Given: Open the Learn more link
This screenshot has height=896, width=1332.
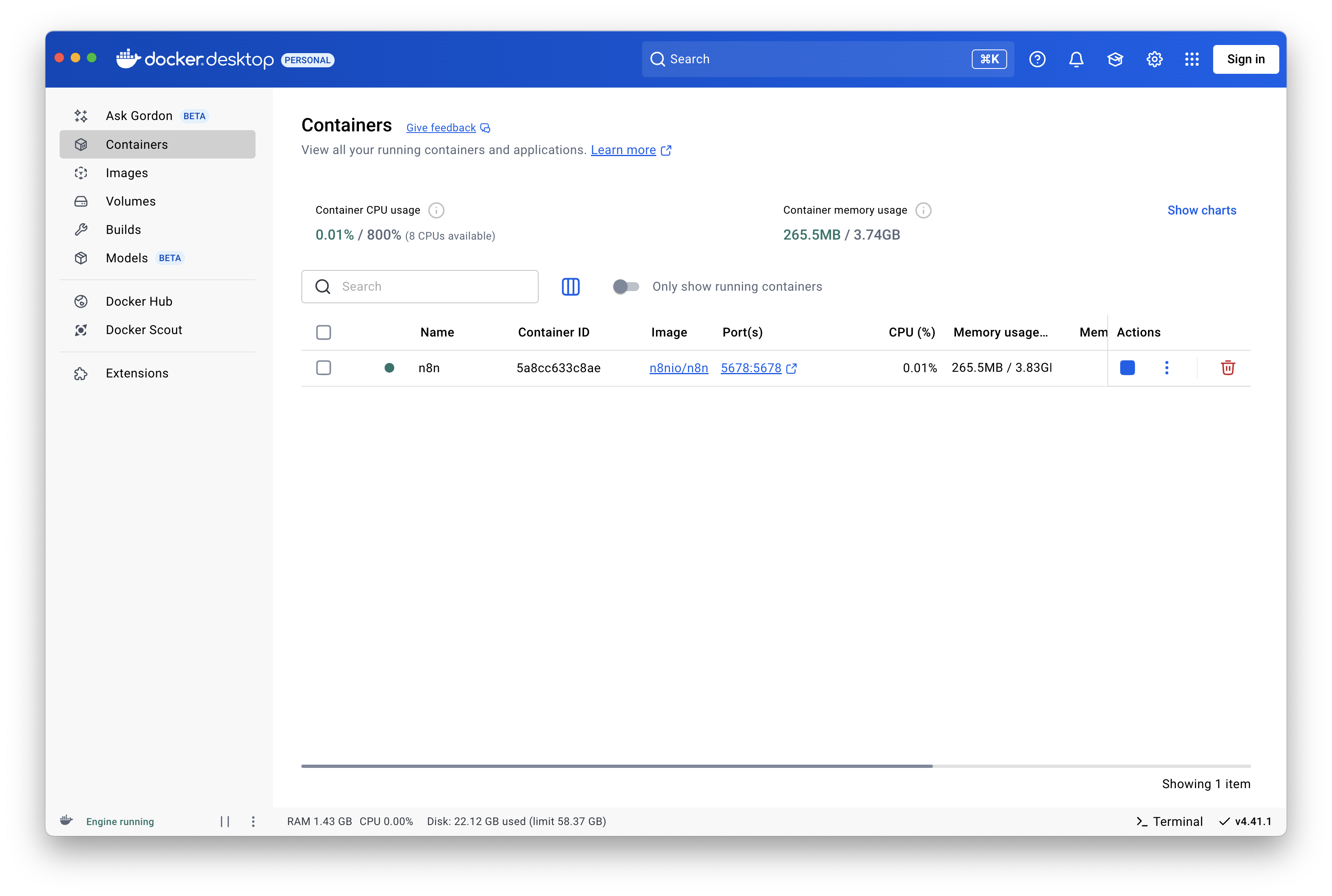Looking at the screenshot, I should point(623,150).
